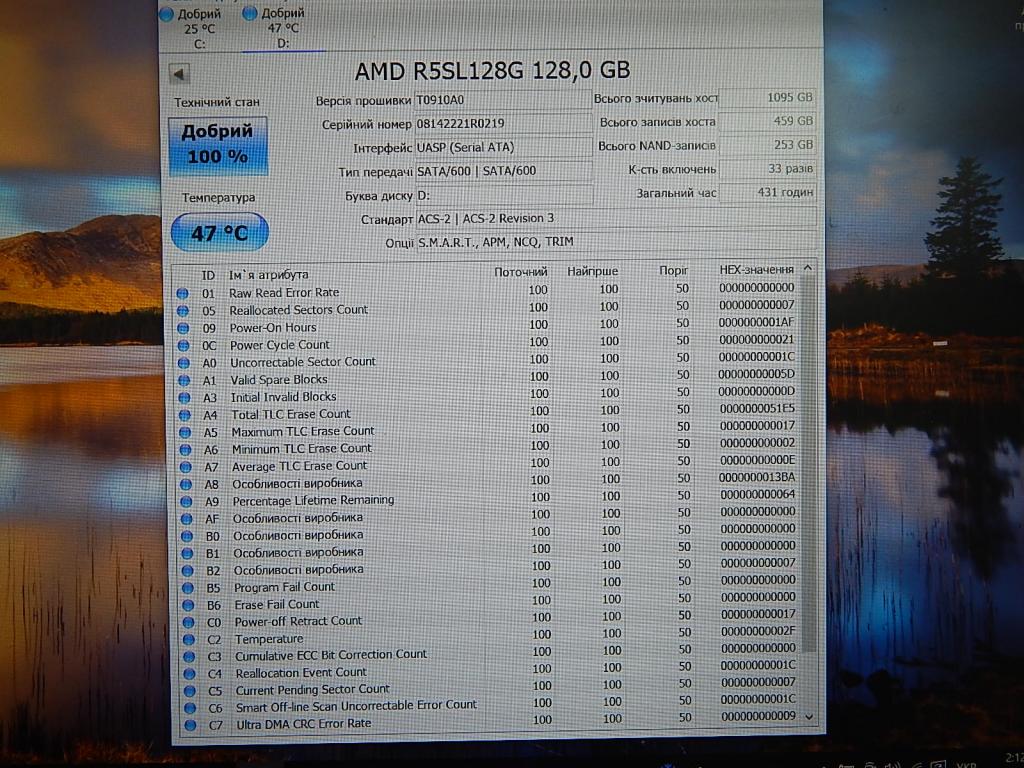Click the status icon for Erase Fail Count

pos(188,605)
